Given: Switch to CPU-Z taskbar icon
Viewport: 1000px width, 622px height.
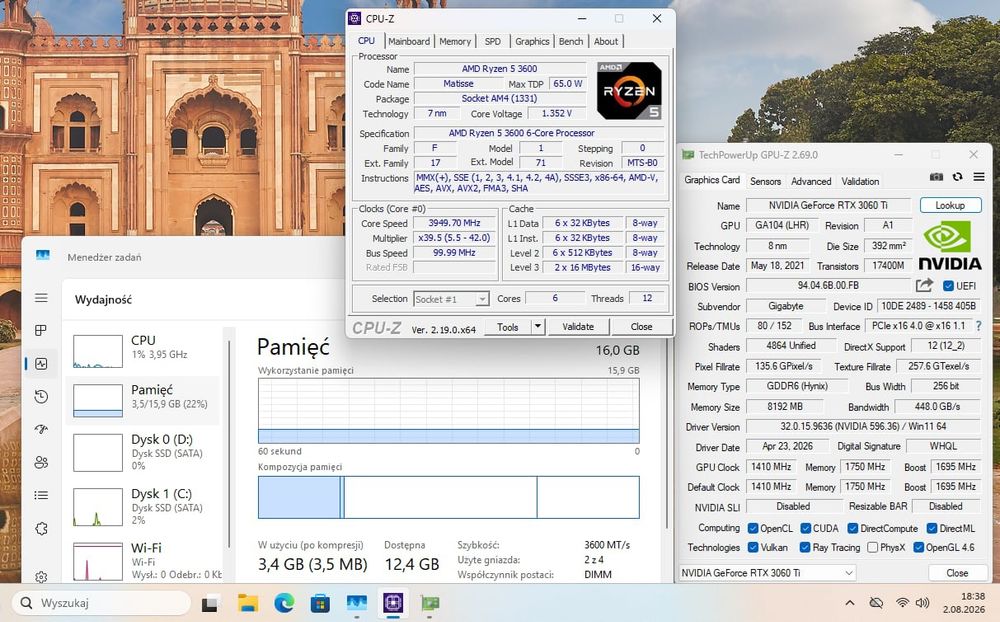Looking at the screenshot, I should [393, 603].
